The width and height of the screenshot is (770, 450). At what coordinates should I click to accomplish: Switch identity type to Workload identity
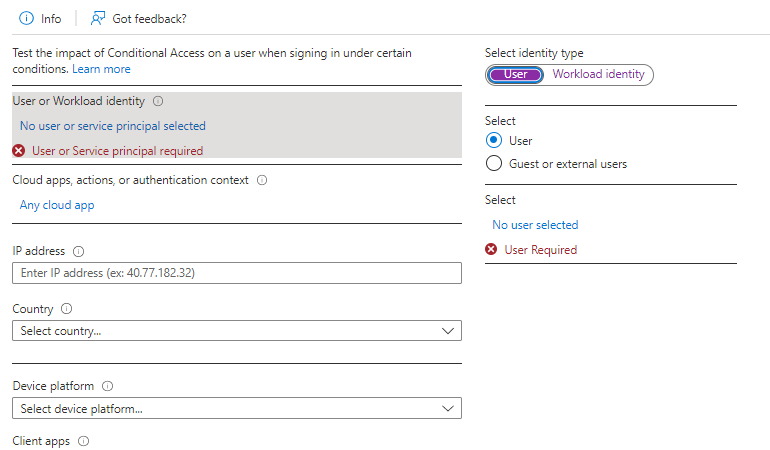coord(599,74)
